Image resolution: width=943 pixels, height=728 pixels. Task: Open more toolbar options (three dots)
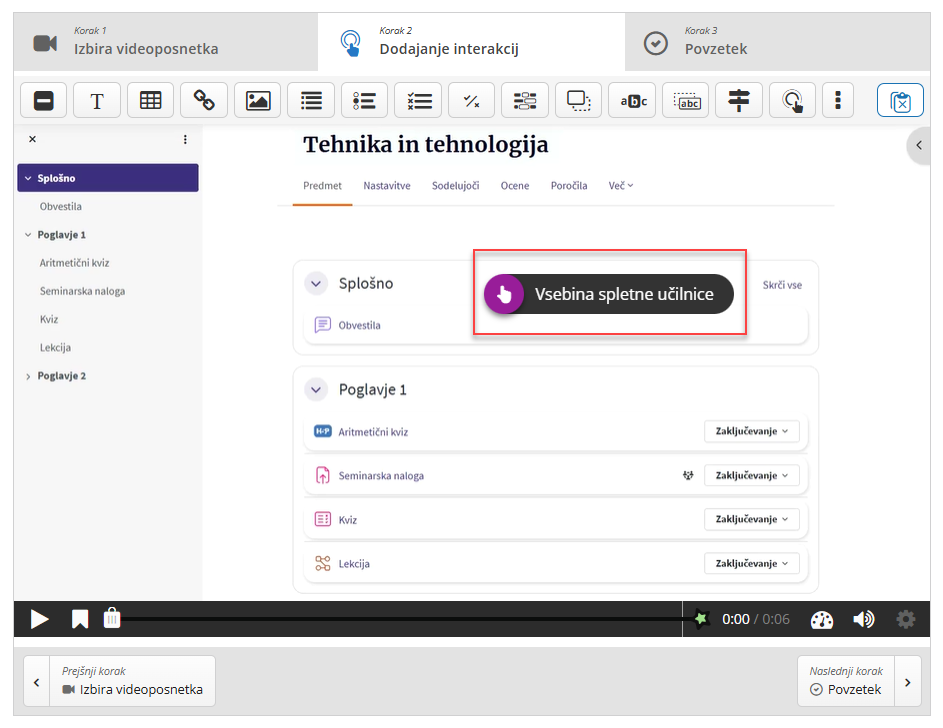click(838, 100)
